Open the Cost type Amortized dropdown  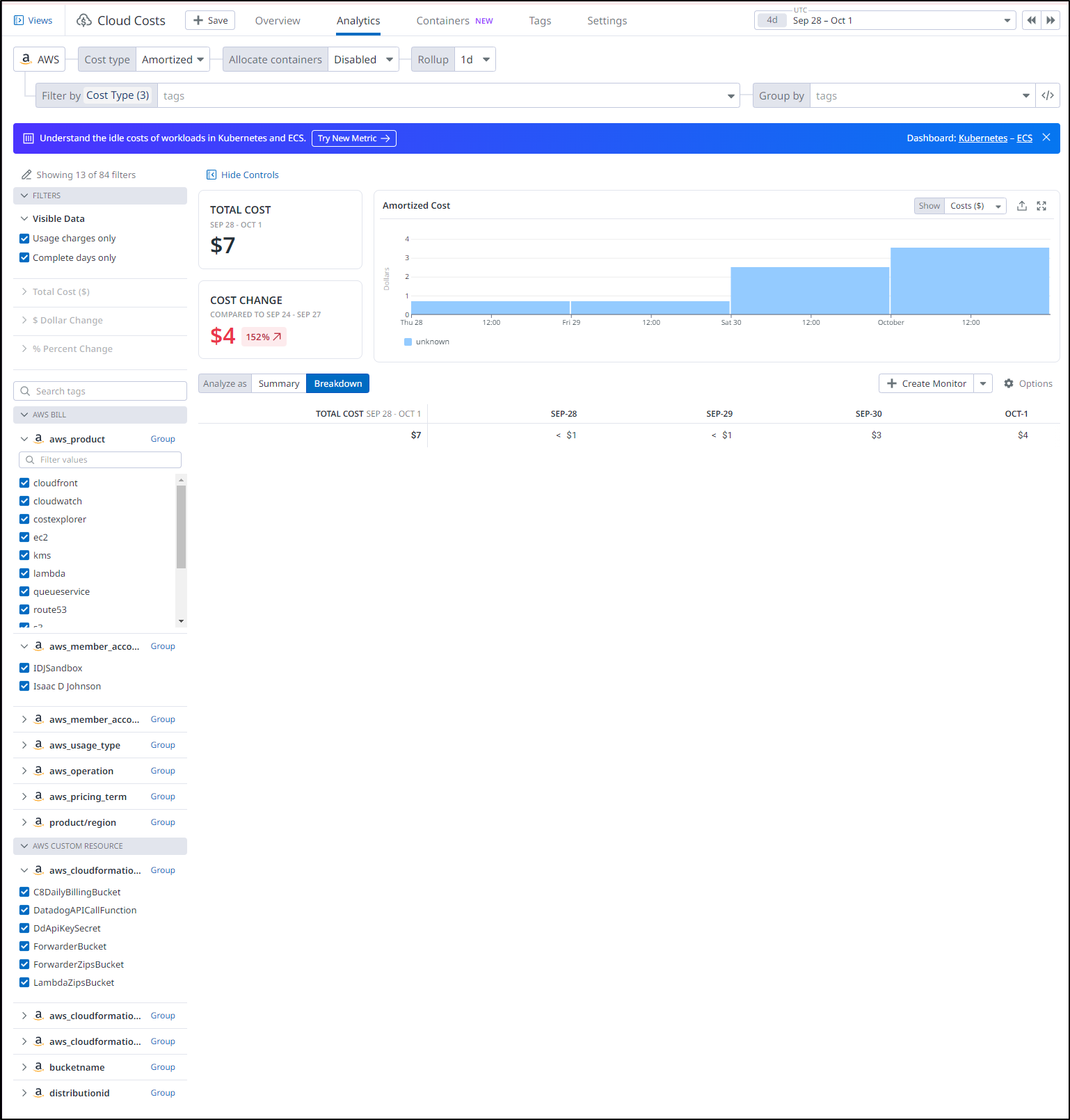coord(173,59)
